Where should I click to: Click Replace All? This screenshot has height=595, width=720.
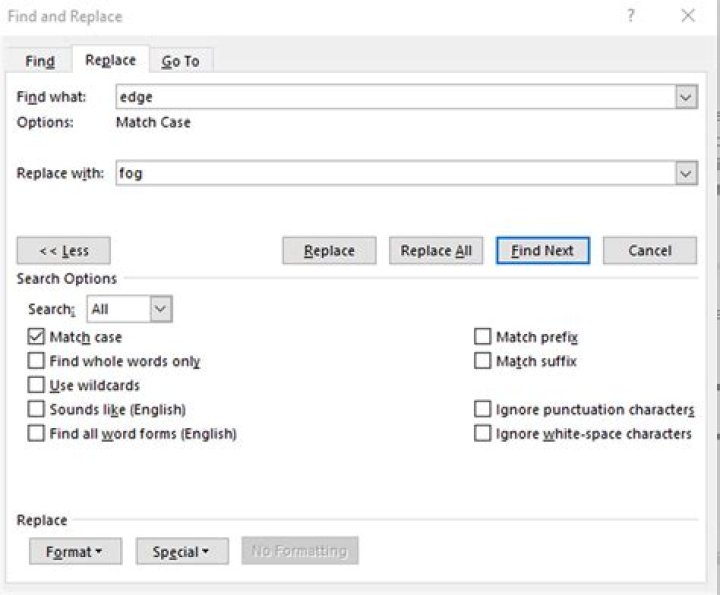point(436,251)
